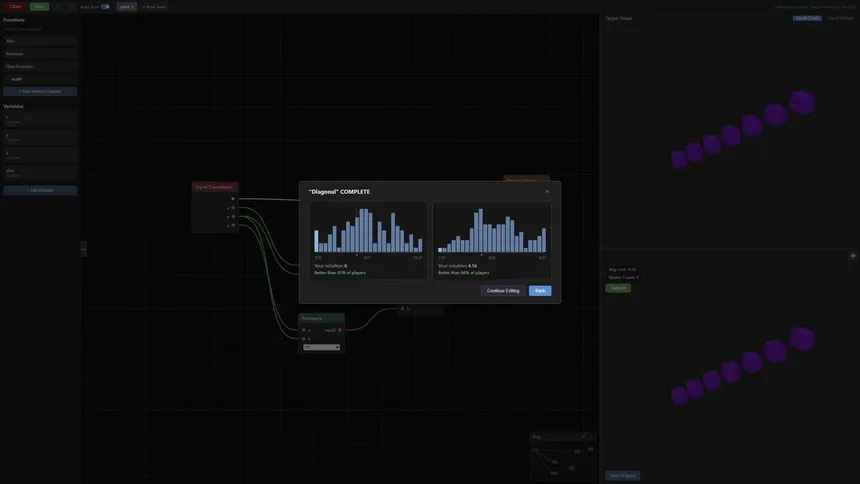860x484 pixels.
Task: Click the "Better than 66% of players" text
Action: click(463, 273)
